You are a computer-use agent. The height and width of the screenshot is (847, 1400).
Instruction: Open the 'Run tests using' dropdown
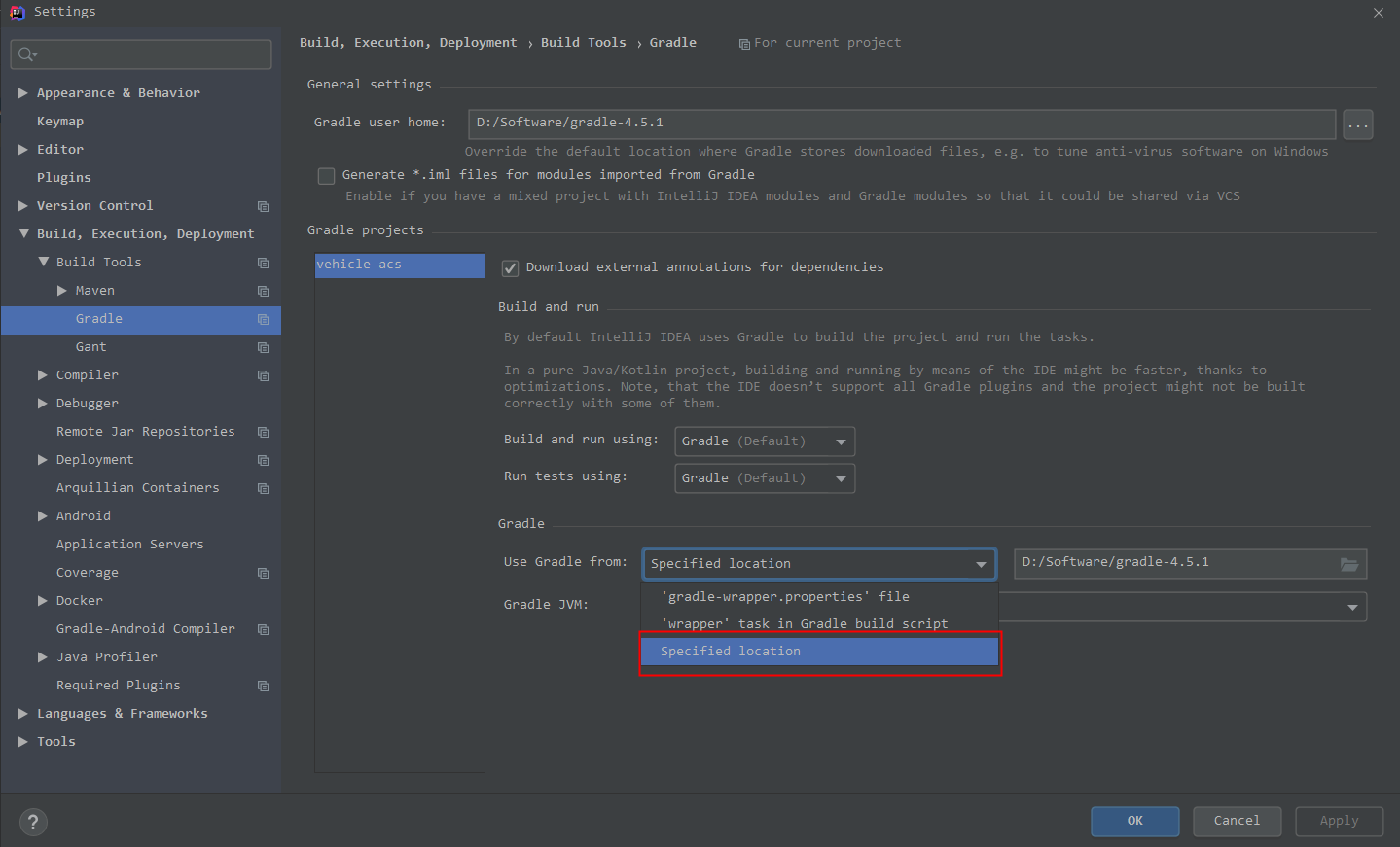pos(765,478)
